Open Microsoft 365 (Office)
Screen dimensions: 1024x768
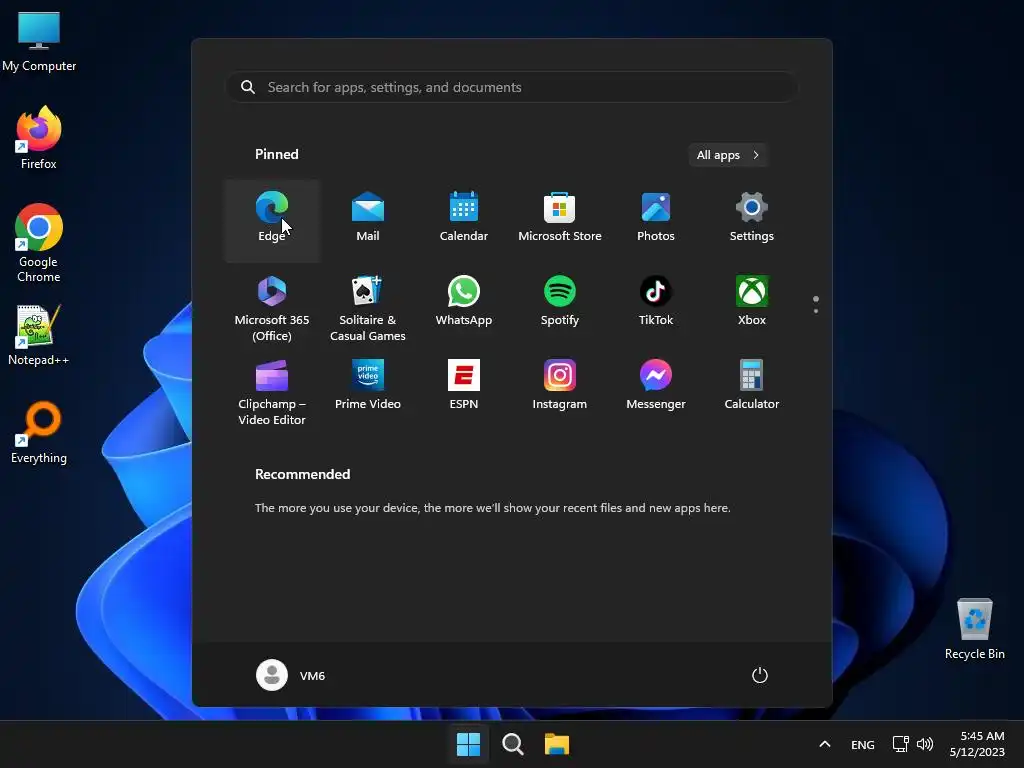coord(272,308)
